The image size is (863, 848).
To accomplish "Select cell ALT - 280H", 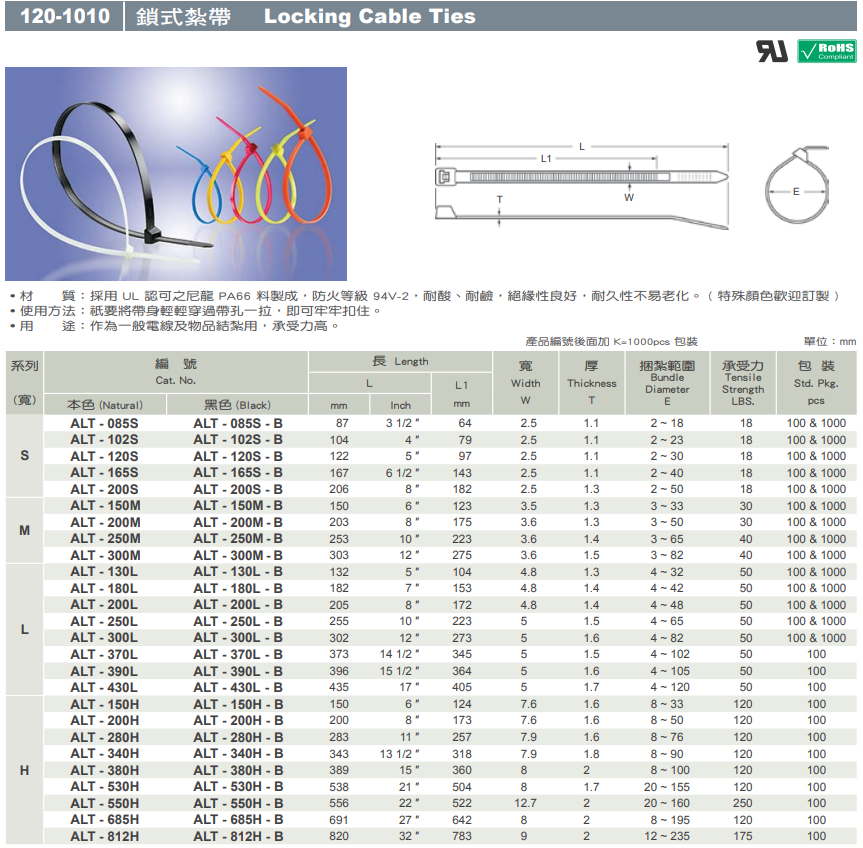I will (x=105, y=737).
